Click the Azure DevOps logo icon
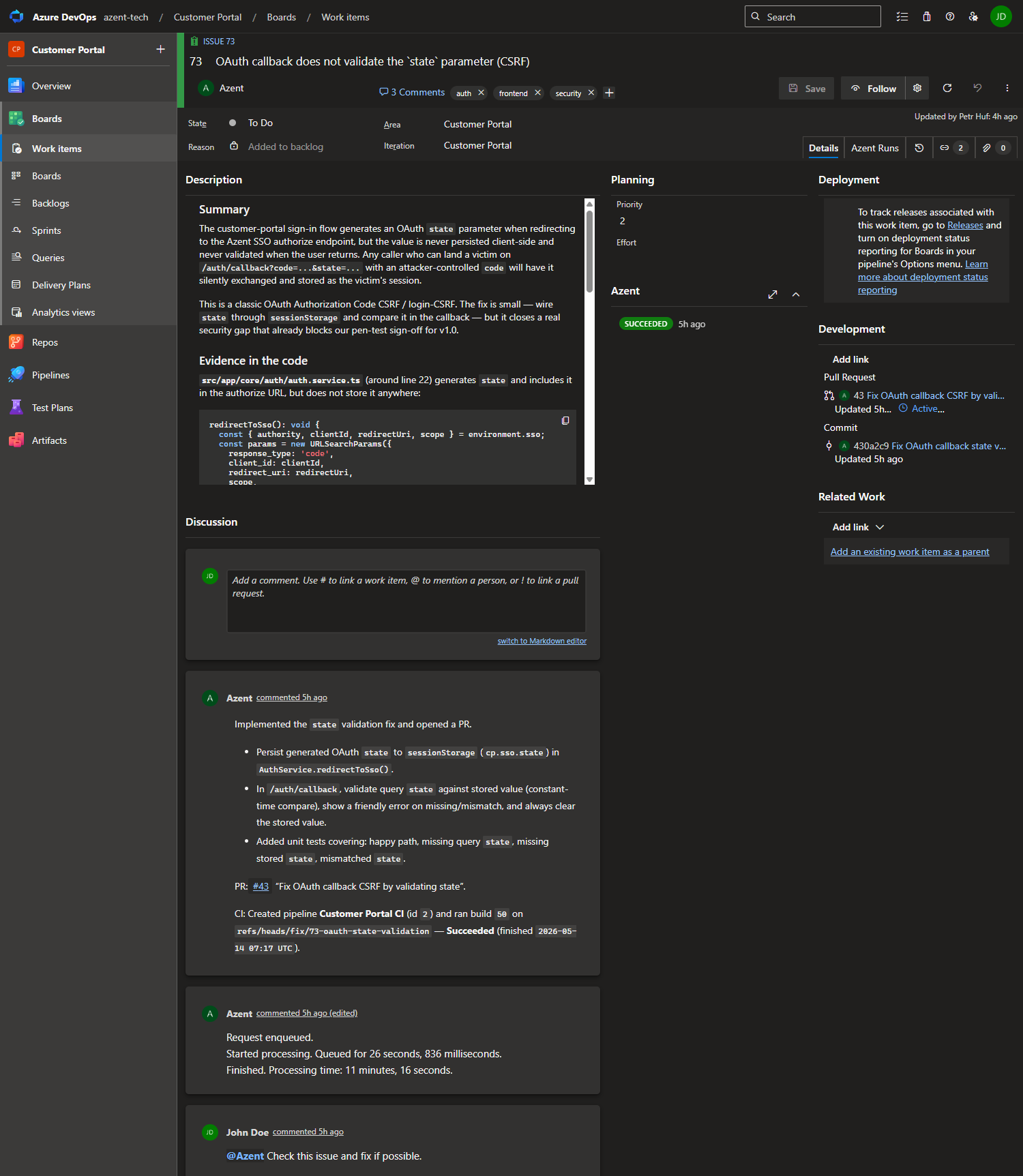 click(16, 16)
